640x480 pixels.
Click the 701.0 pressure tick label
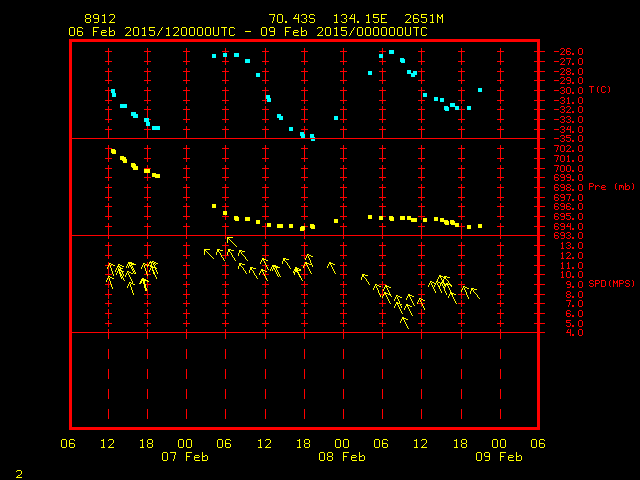click(569, 158)
